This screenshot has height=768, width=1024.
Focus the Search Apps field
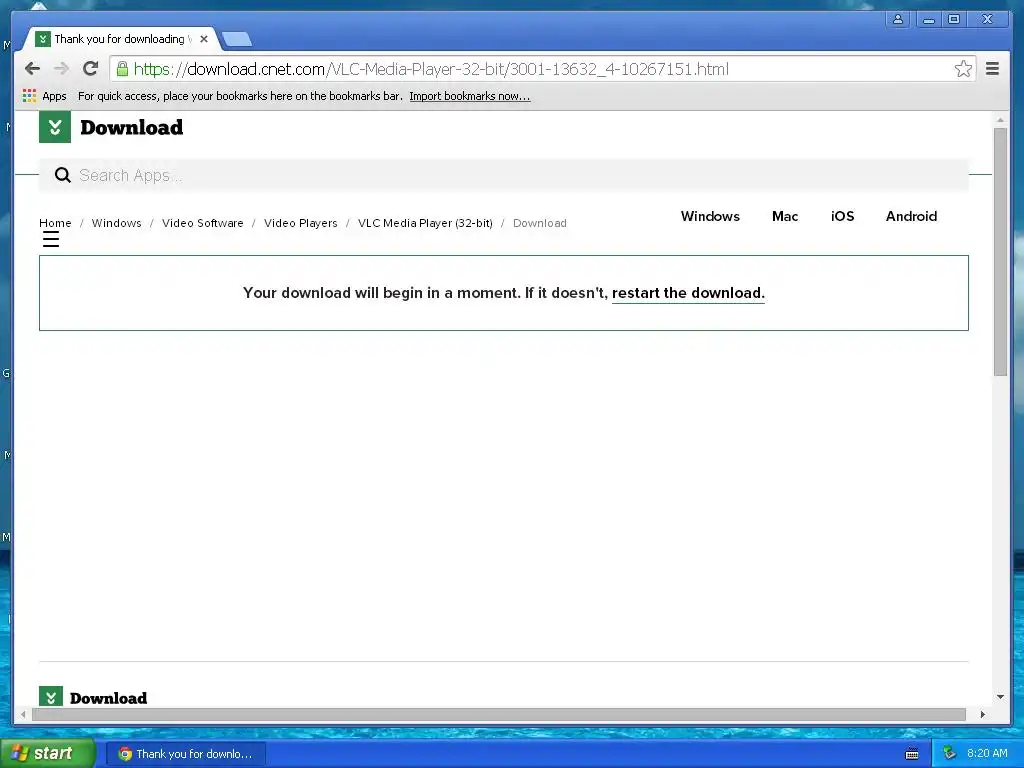pyautogui.click(x=504, y=175)
